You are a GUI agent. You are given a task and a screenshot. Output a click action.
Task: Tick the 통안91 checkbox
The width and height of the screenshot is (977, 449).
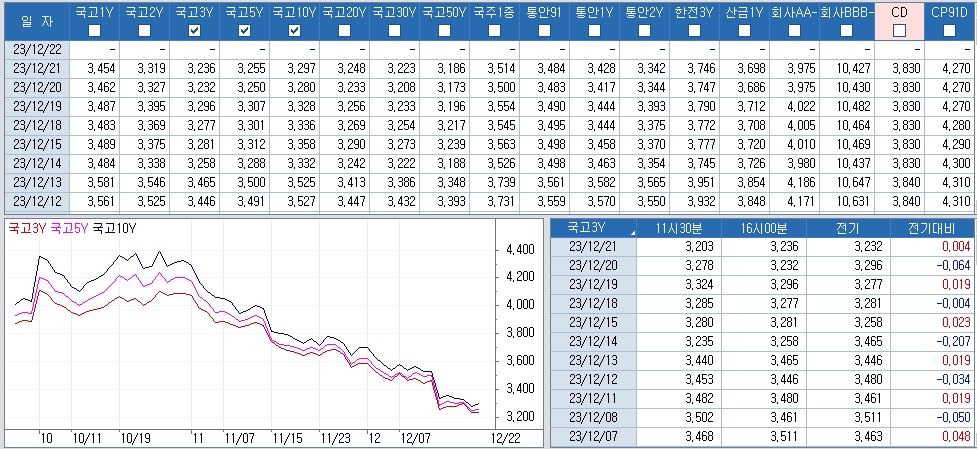click(544, 31)
